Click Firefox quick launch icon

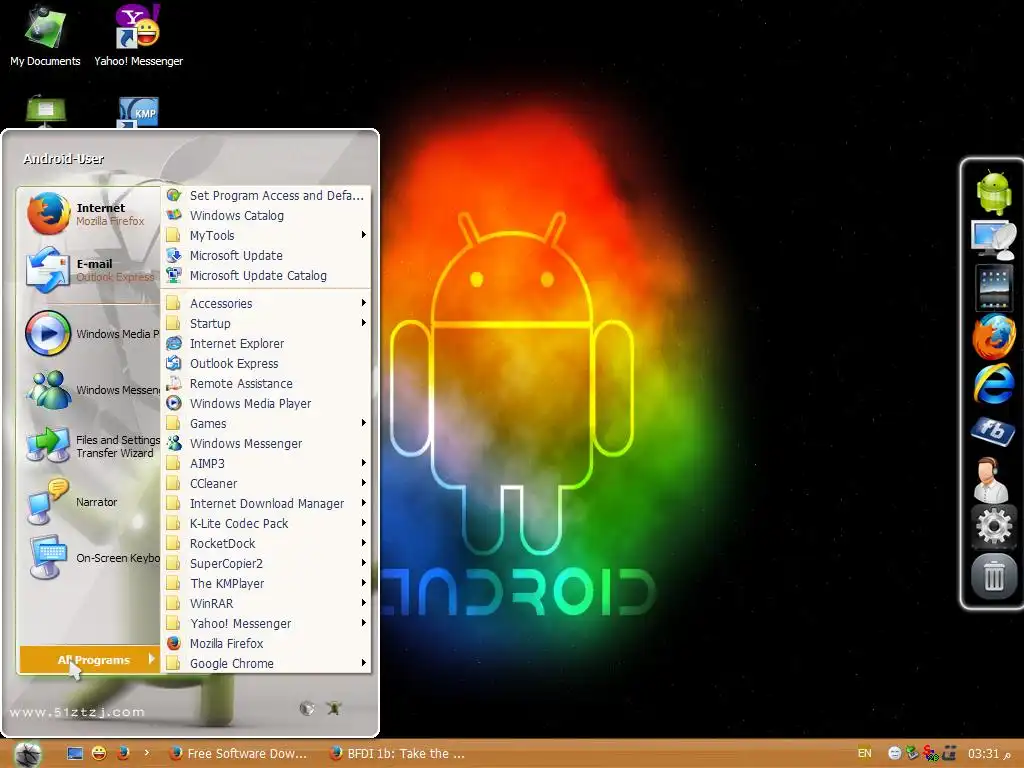click(123, 754)
